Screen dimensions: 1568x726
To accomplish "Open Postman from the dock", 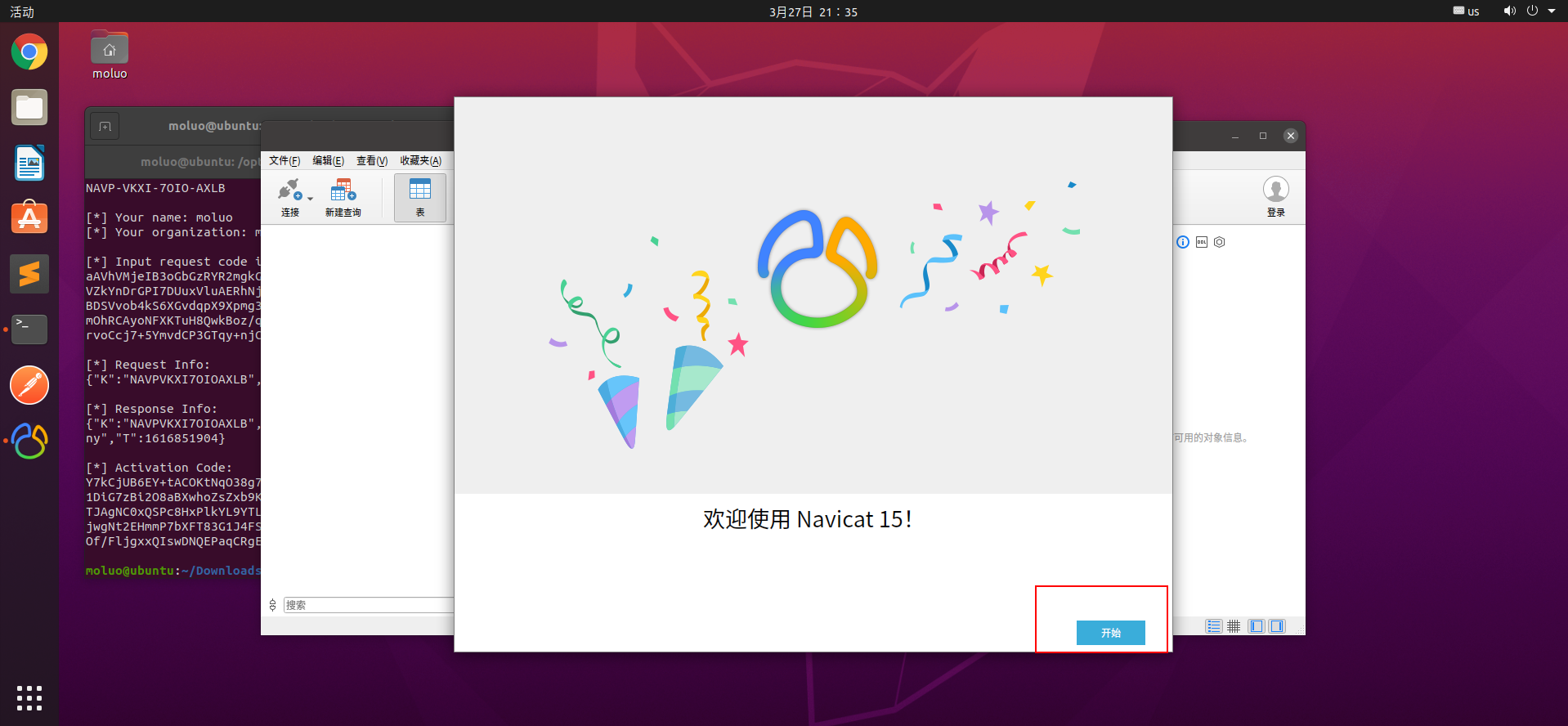I will [x=29, y=385].
